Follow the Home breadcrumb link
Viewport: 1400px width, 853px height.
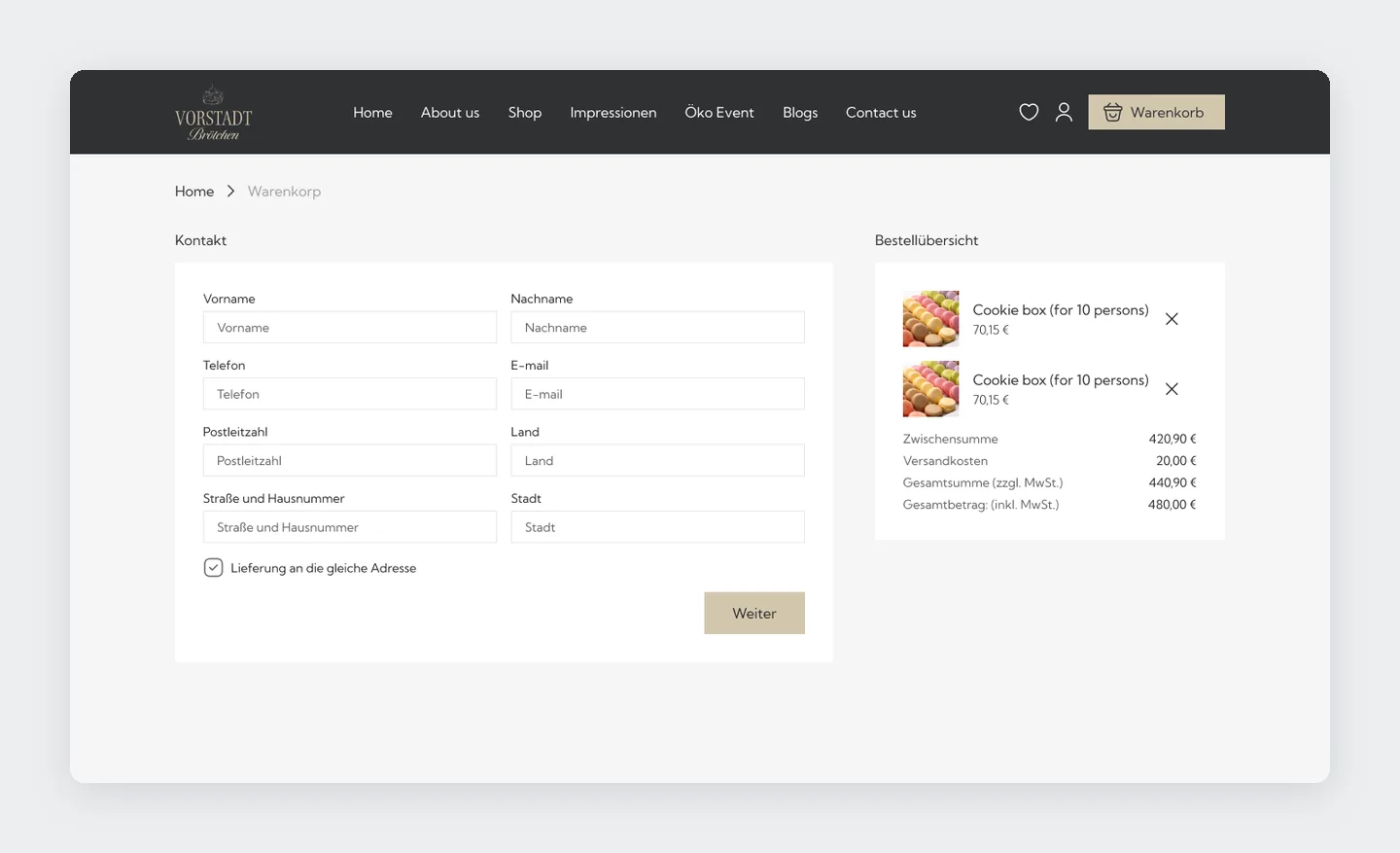tap(194, 191)
